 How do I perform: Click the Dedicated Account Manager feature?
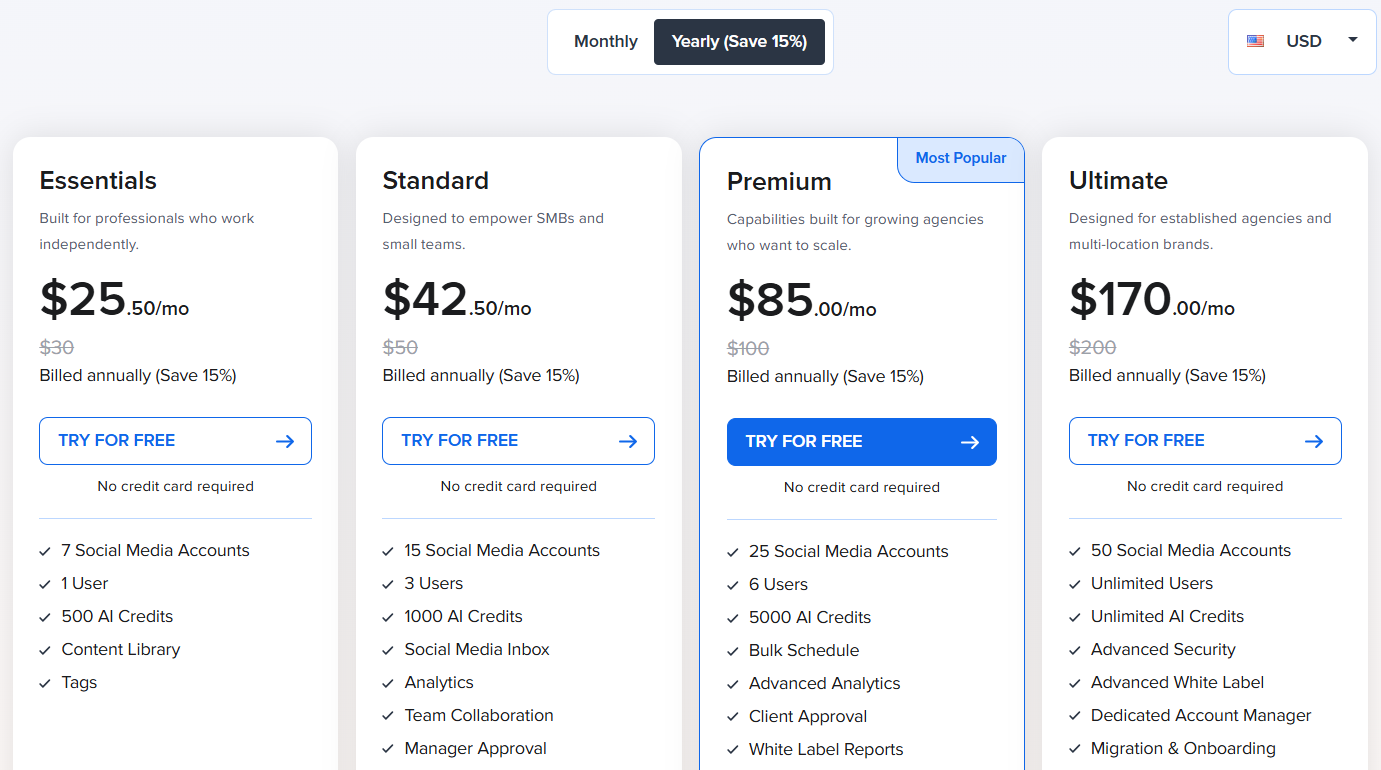click(x=1200, y=715)
